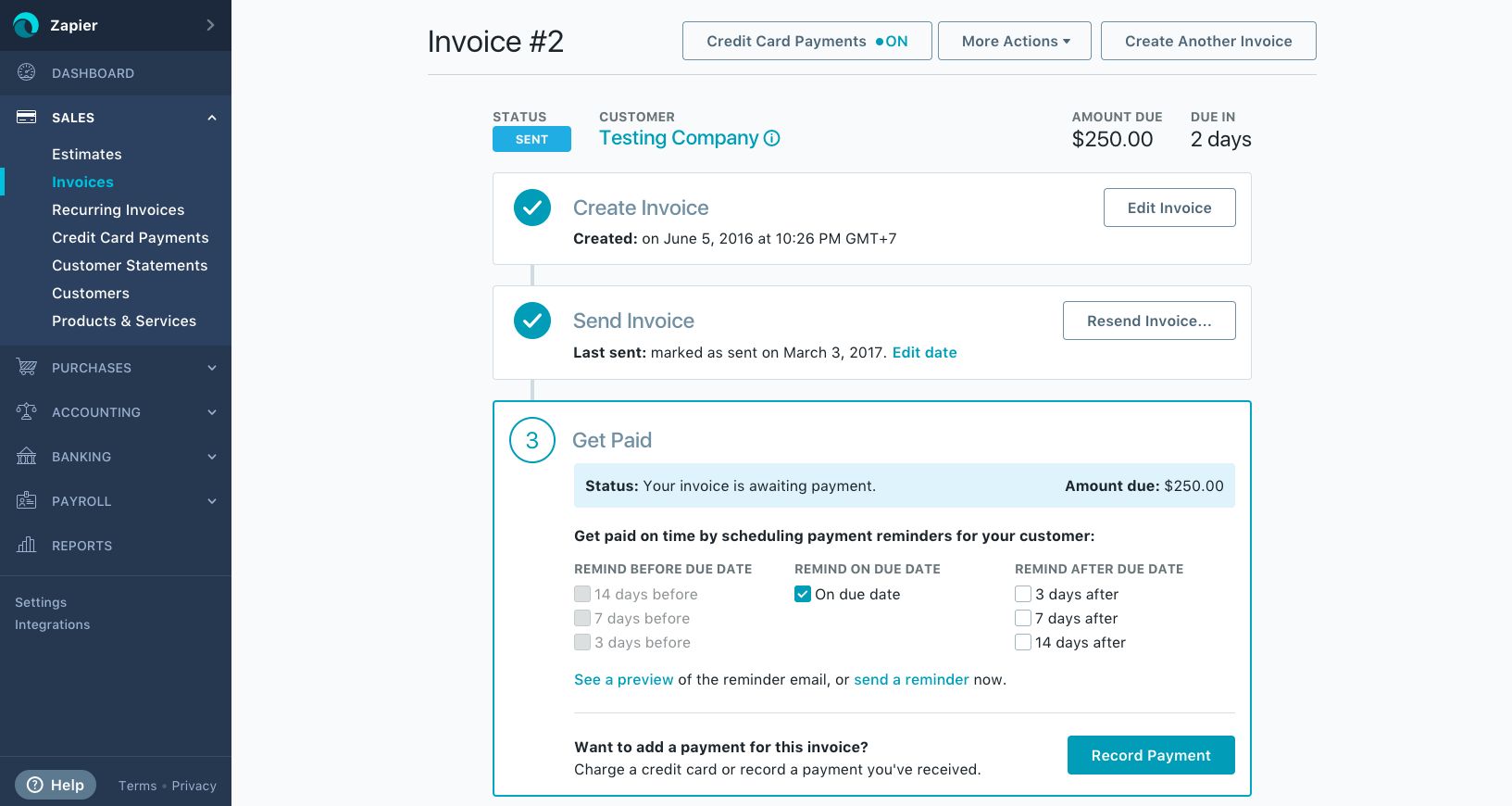Open Recurring Invoices in the sidebar
1512x806 pixels.
point(118,209)
